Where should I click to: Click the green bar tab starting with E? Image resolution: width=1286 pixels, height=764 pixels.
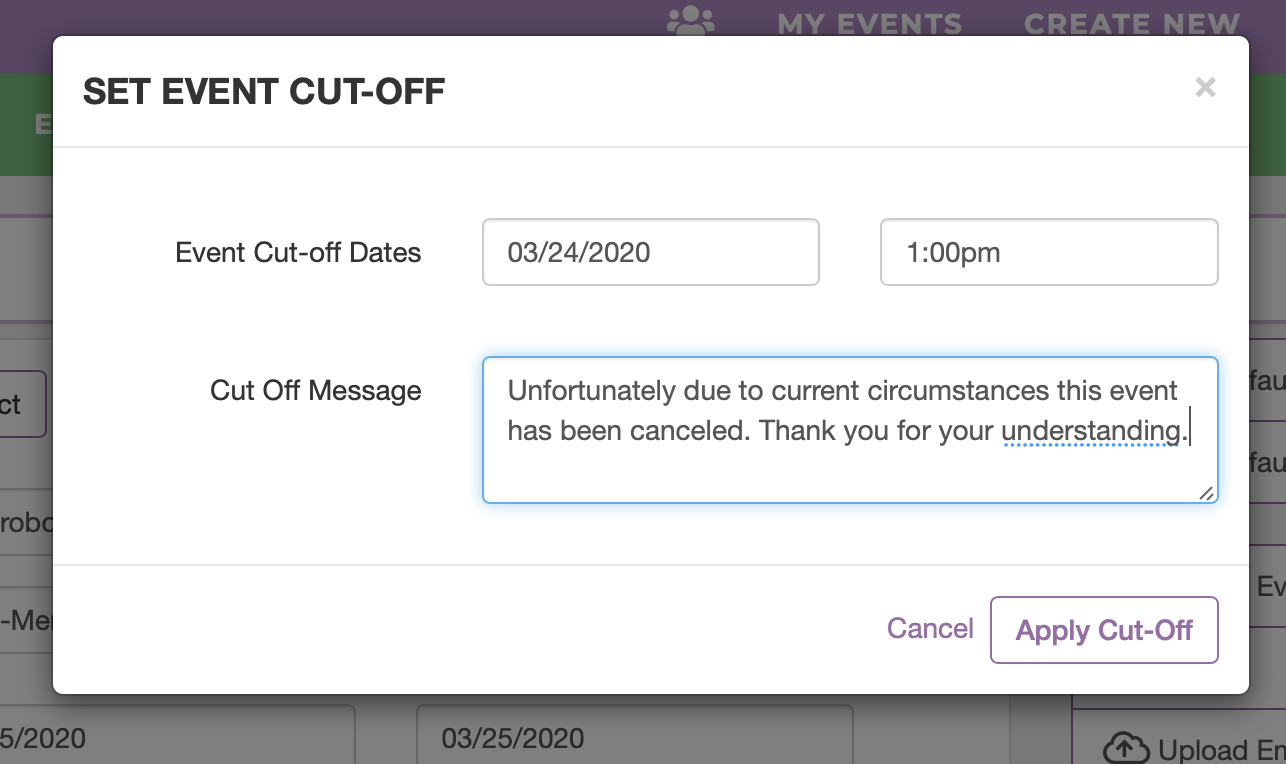pos(44,124)
